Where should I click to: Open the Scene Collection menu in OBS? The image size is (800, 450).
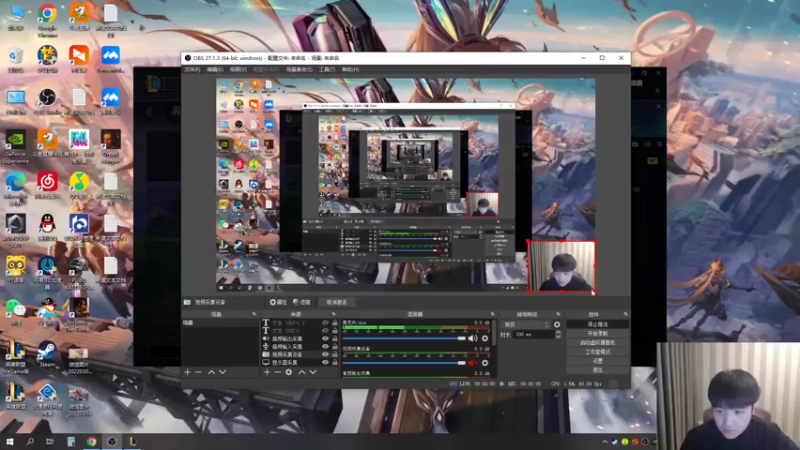click(299, 69)
